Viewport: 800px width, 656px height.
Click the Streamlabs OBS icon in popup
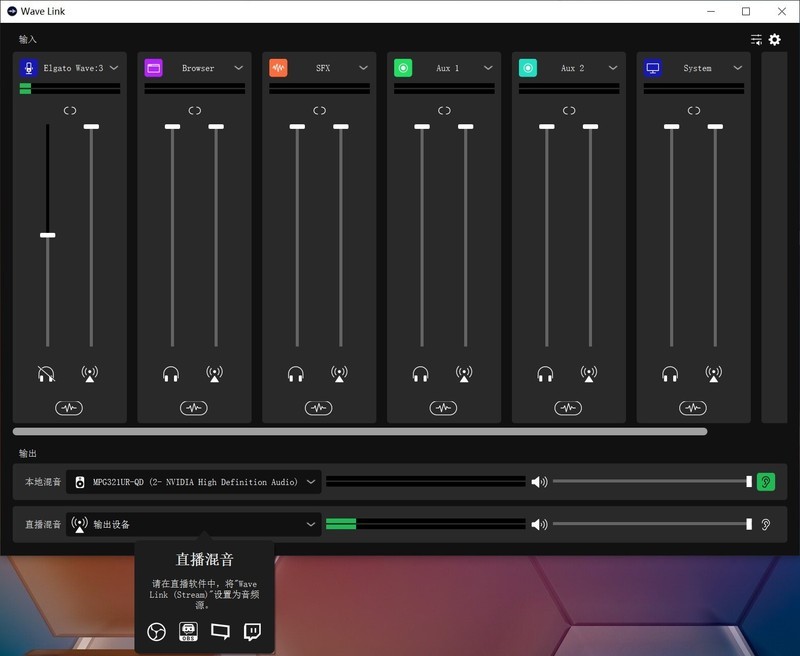[x=188, y=631]
